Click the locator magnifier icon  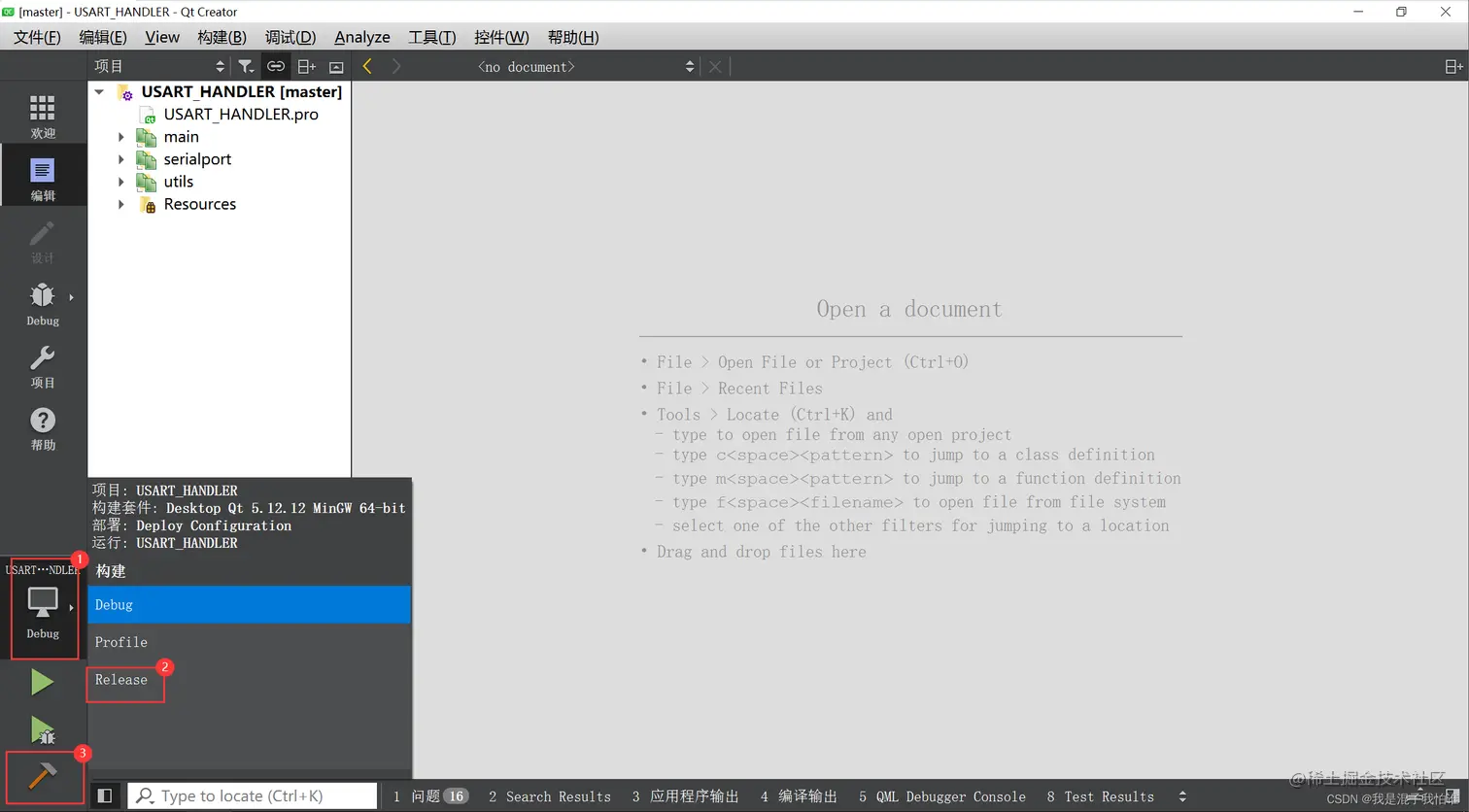(x=145, y=795)
